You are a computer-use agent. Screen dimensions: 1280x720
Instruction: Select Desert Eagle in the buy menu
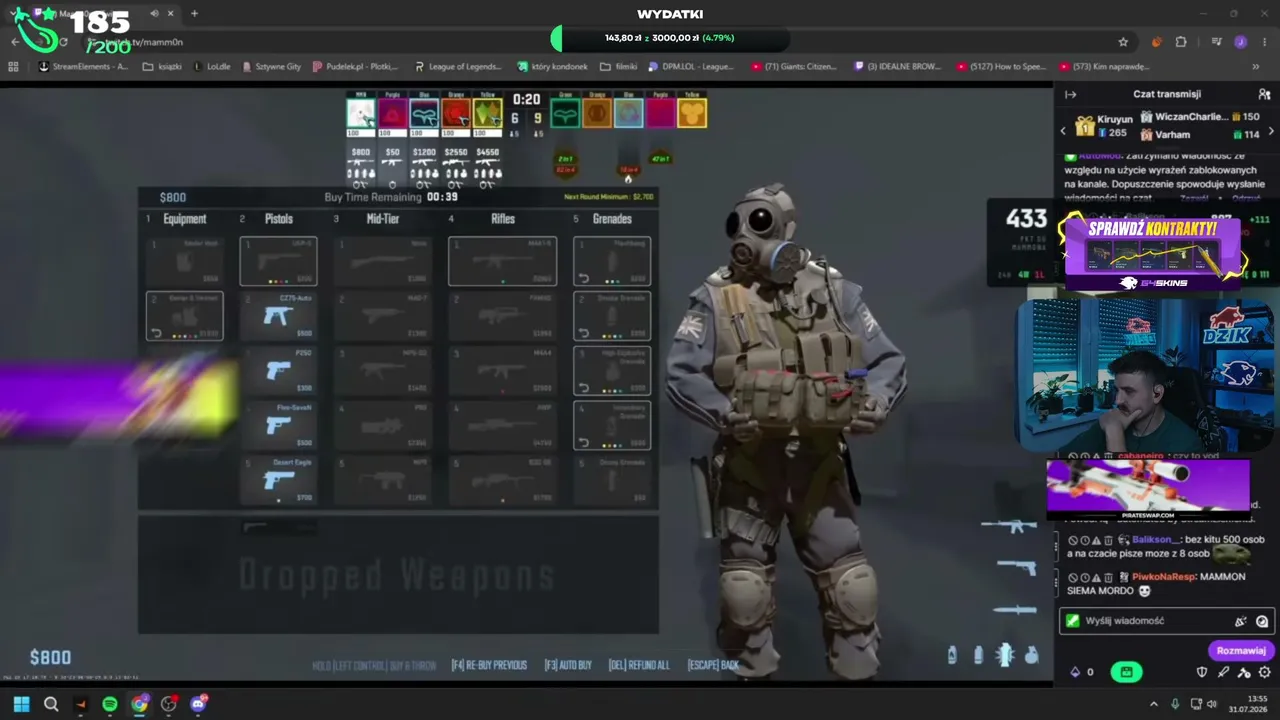tap(278, 481)
